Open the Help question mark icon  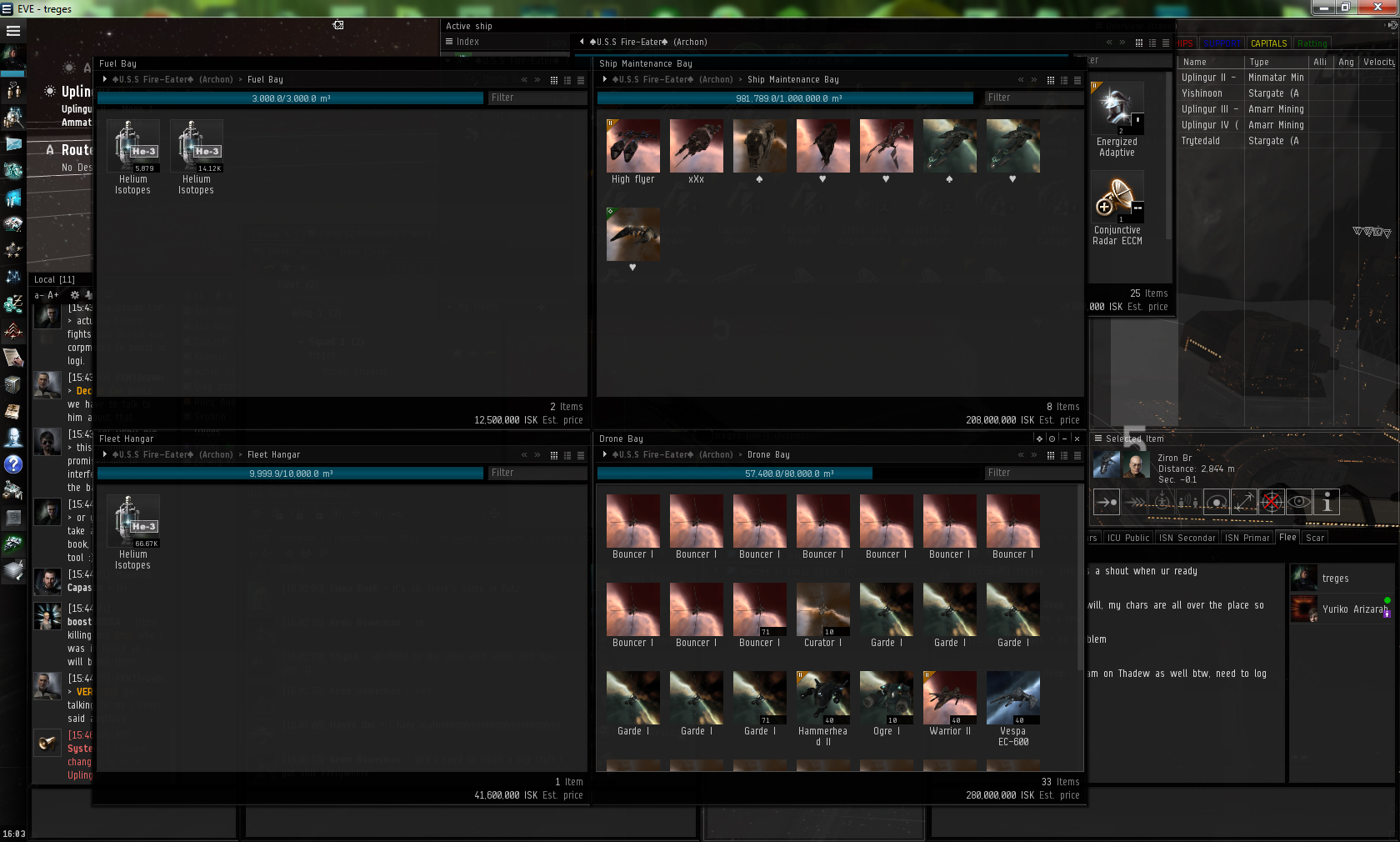click(x=13, y=464)
